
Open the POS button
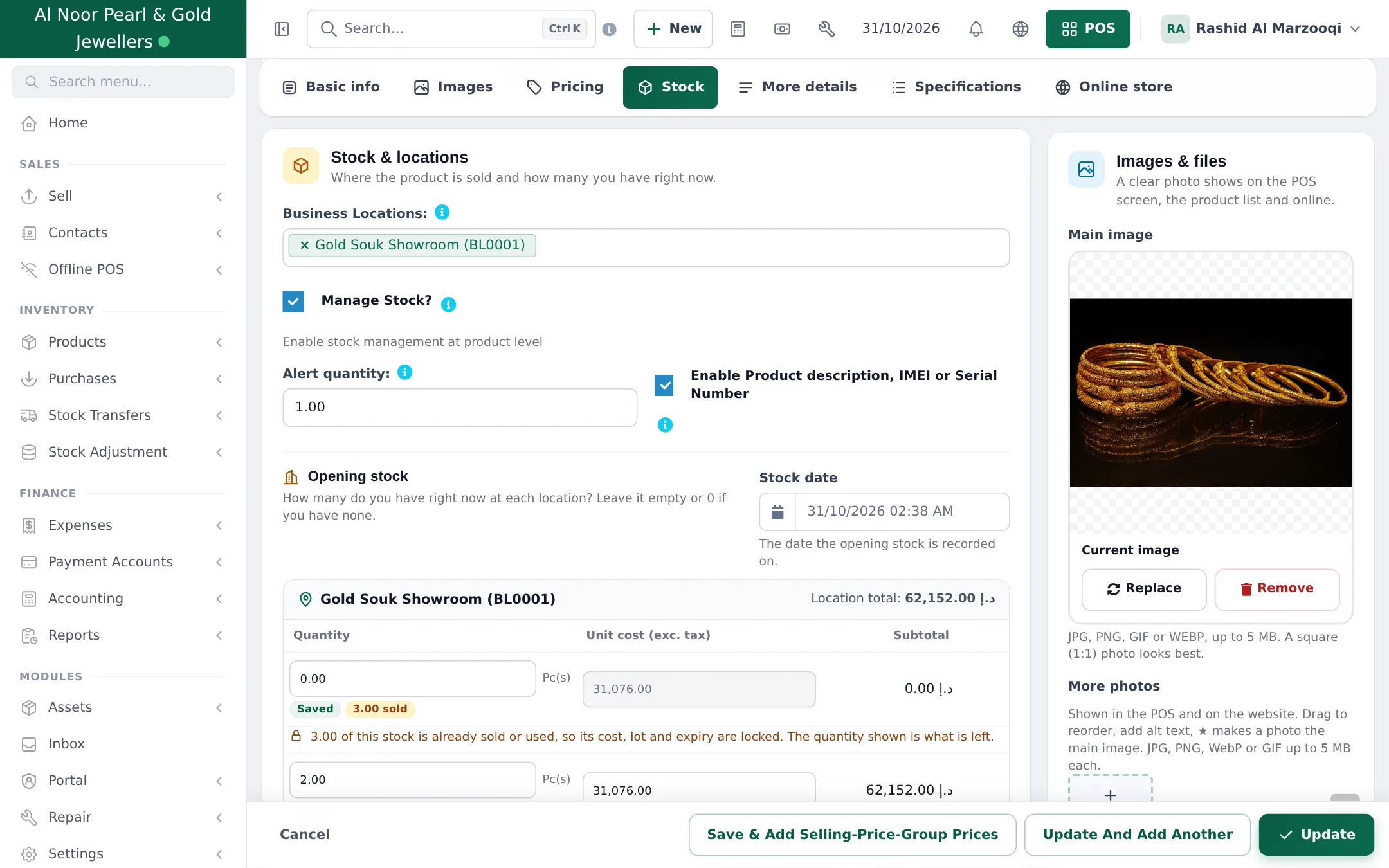[x=1088, y=29]
